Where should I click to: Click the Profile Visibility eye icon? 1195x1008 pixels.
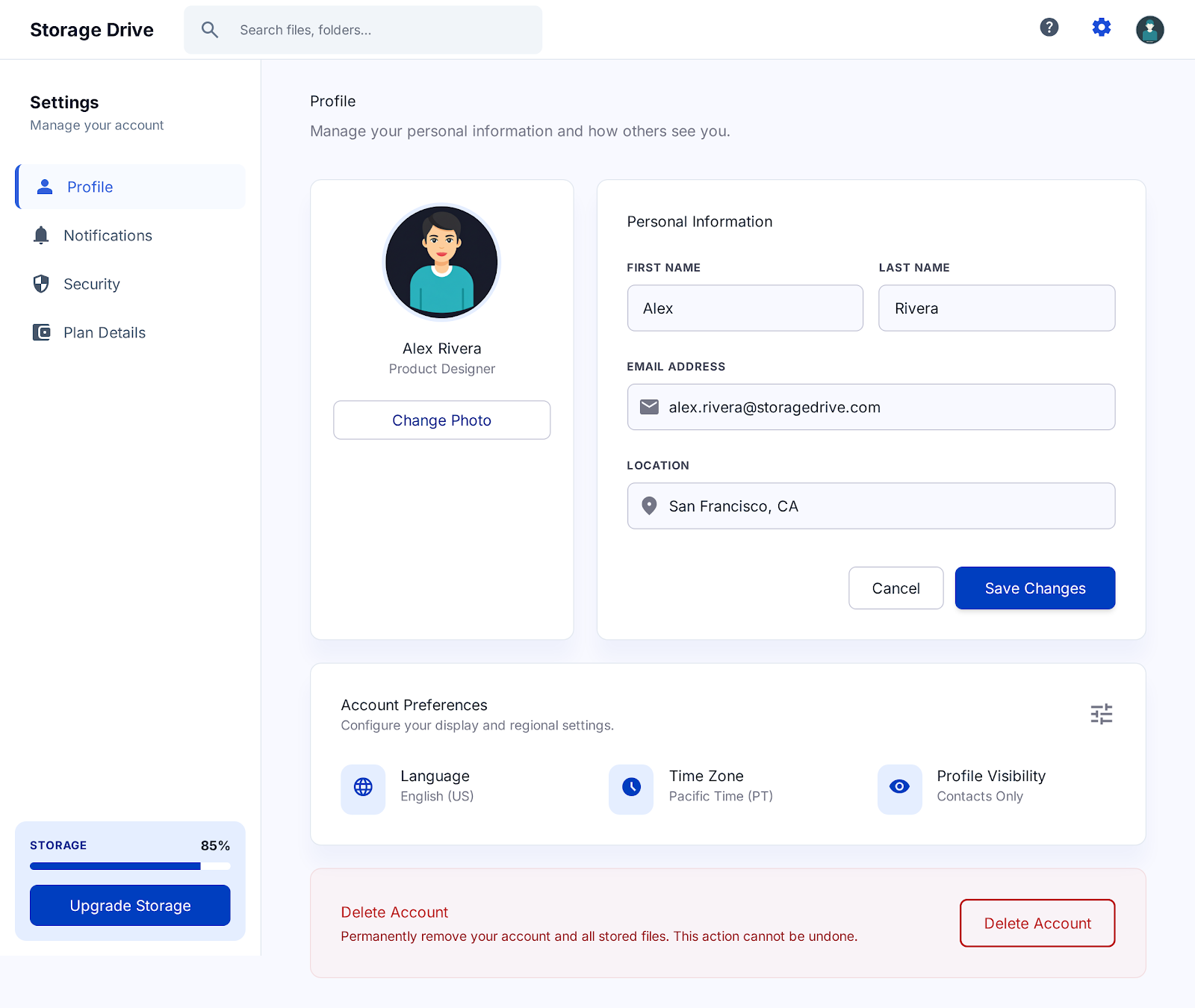point(900,787)
